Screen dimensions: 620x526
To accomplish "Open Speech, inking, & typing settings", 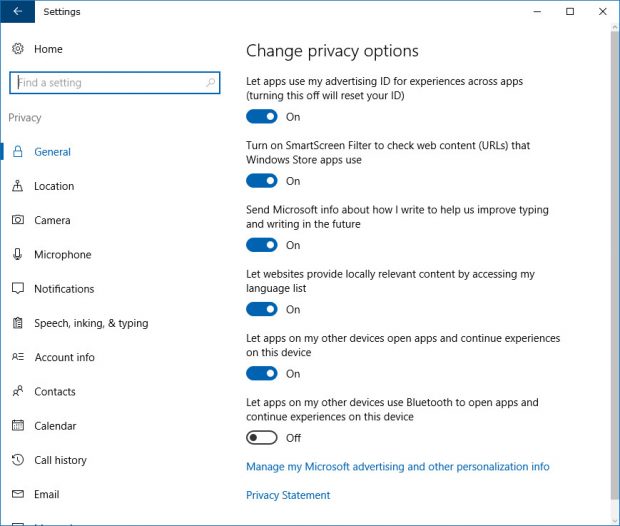I will (91, 323).
